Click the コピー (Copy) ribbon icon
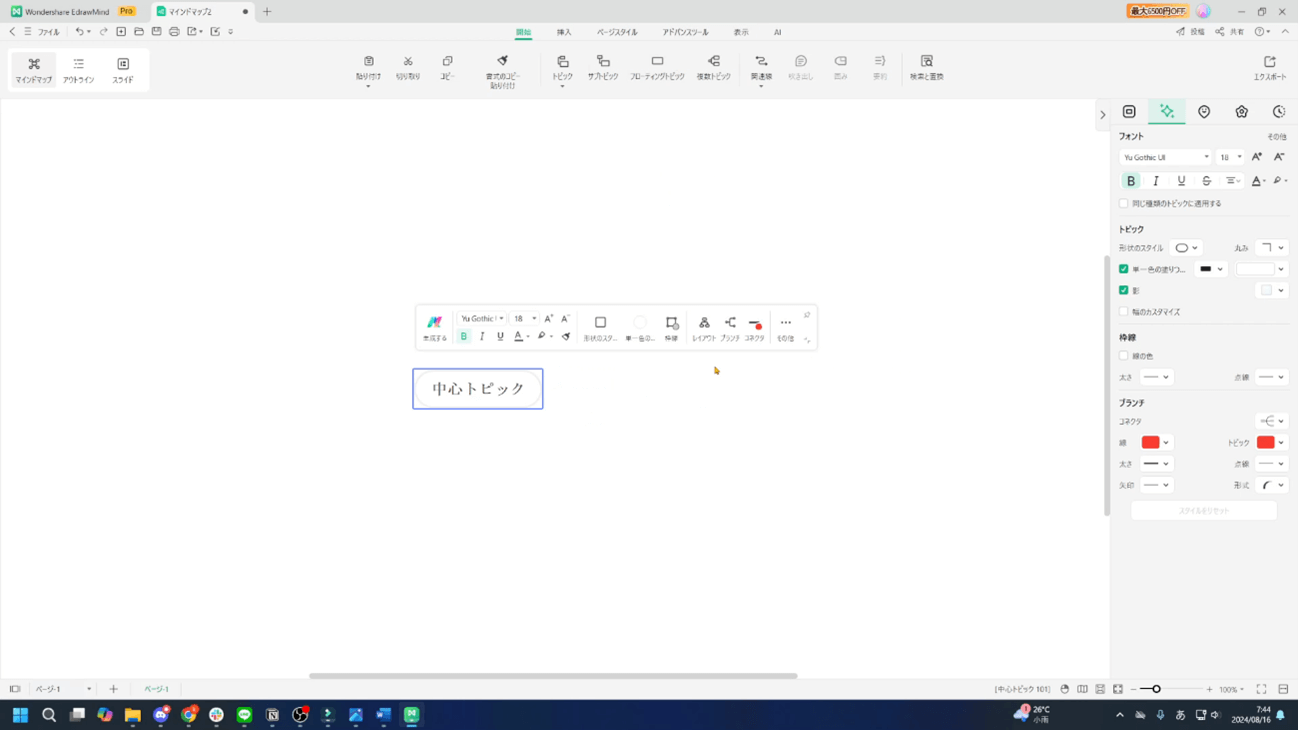Image resolution: width=1298 pixels, height=730 pixels. (447, 61)
